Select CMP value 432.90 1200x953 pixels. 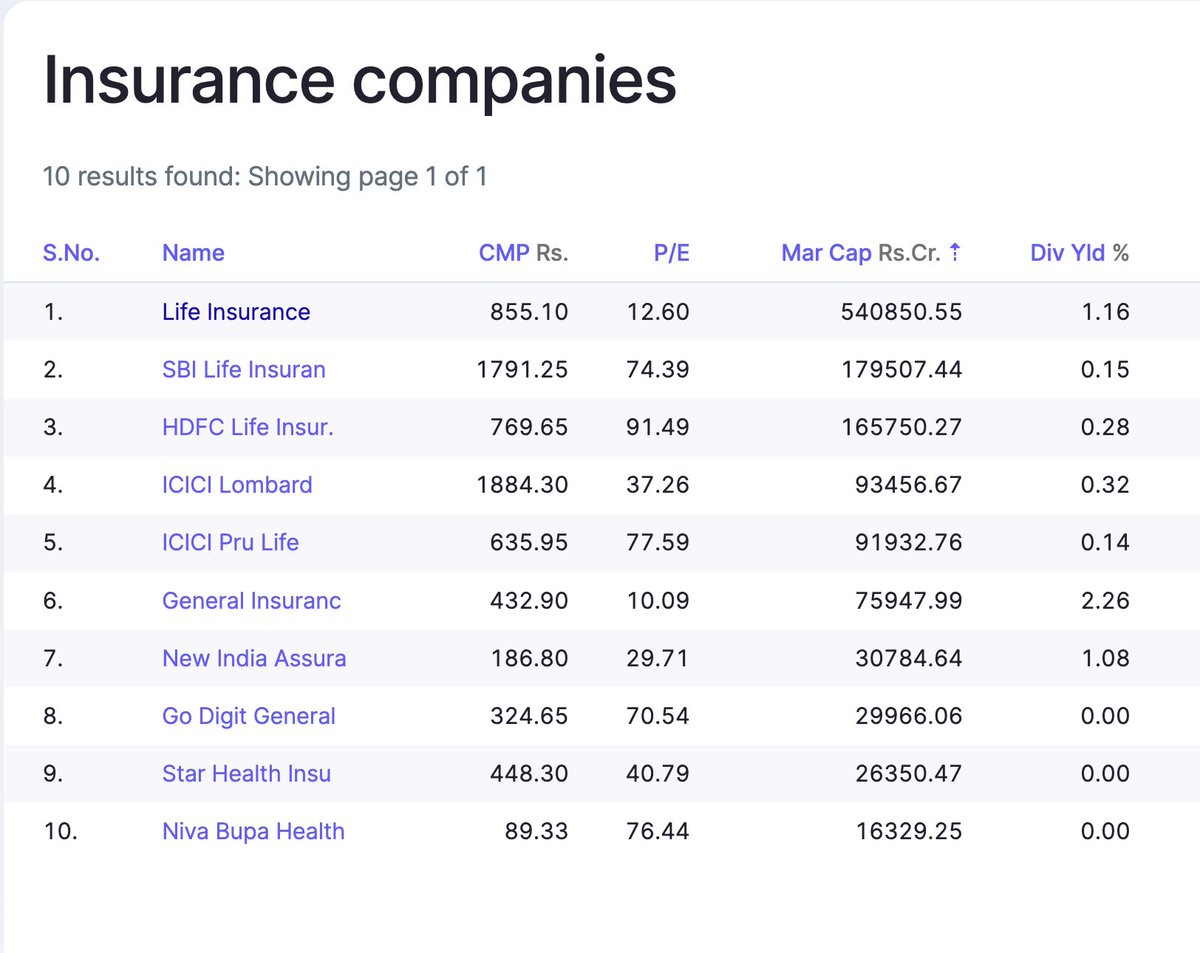pyautogui.click(x=529, y=601)
